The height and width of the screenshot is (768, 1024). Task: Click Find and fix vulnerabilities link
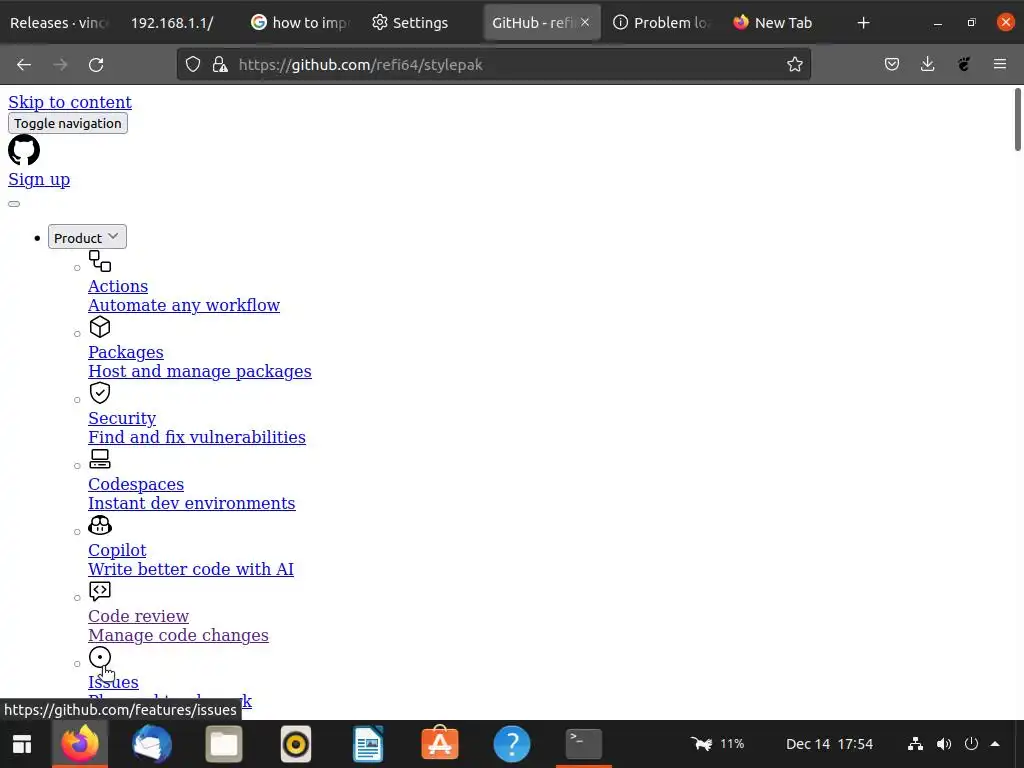click(197, 437)
